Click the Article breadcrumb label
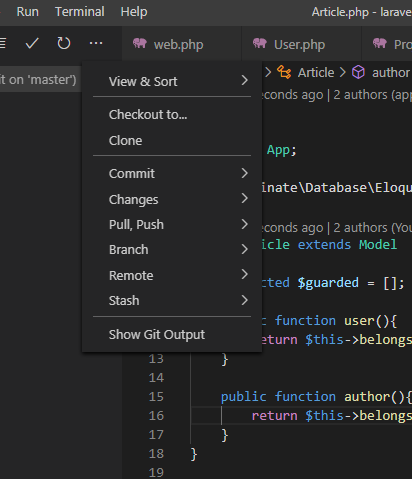Screen dimensions: 412x479 pyautogui.click(x=316, y=73)
